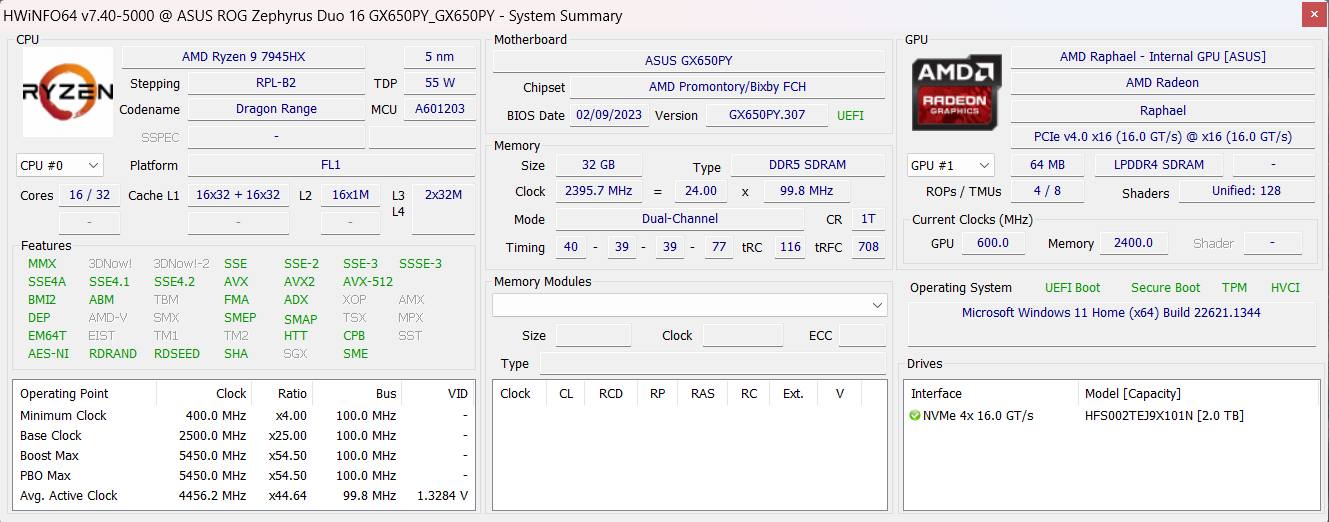Click the Avg. Active Clock row
The height and width of the screenshot is (522, 1329).
pyautogui.click(x=243, y=496)
